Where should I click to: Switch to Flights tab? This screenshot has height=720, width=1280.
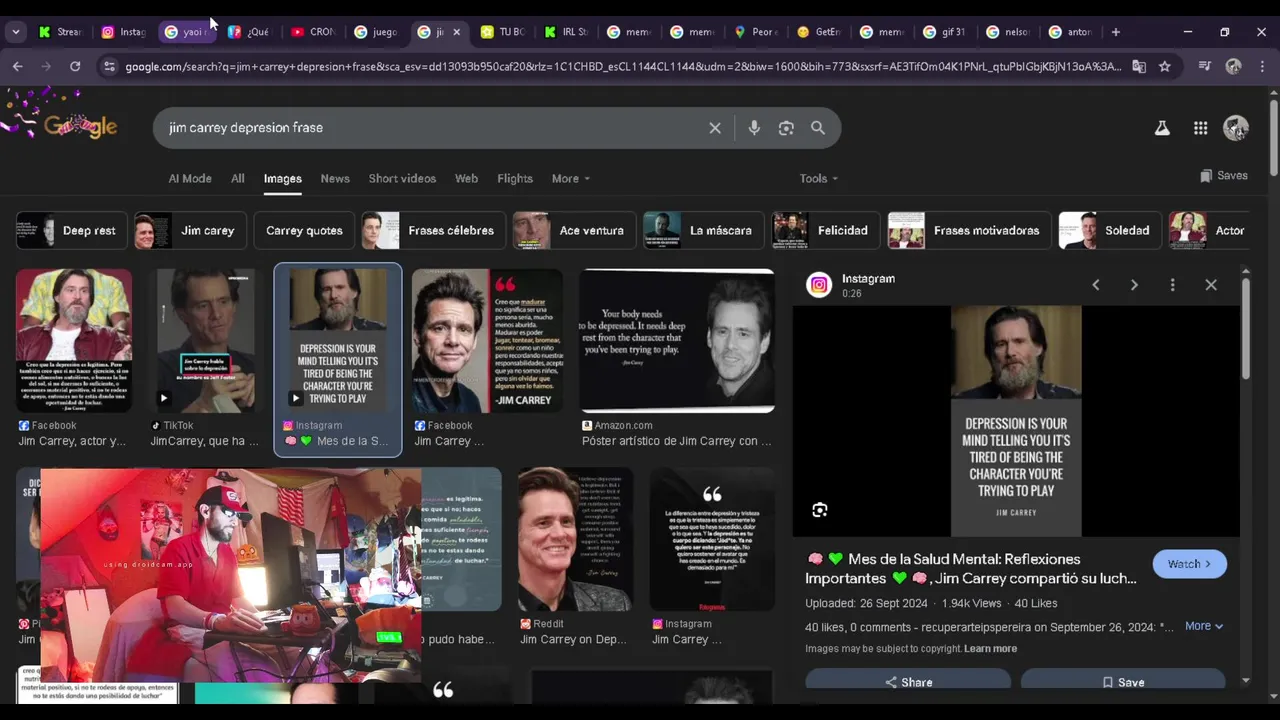click(x=515, y=178)
